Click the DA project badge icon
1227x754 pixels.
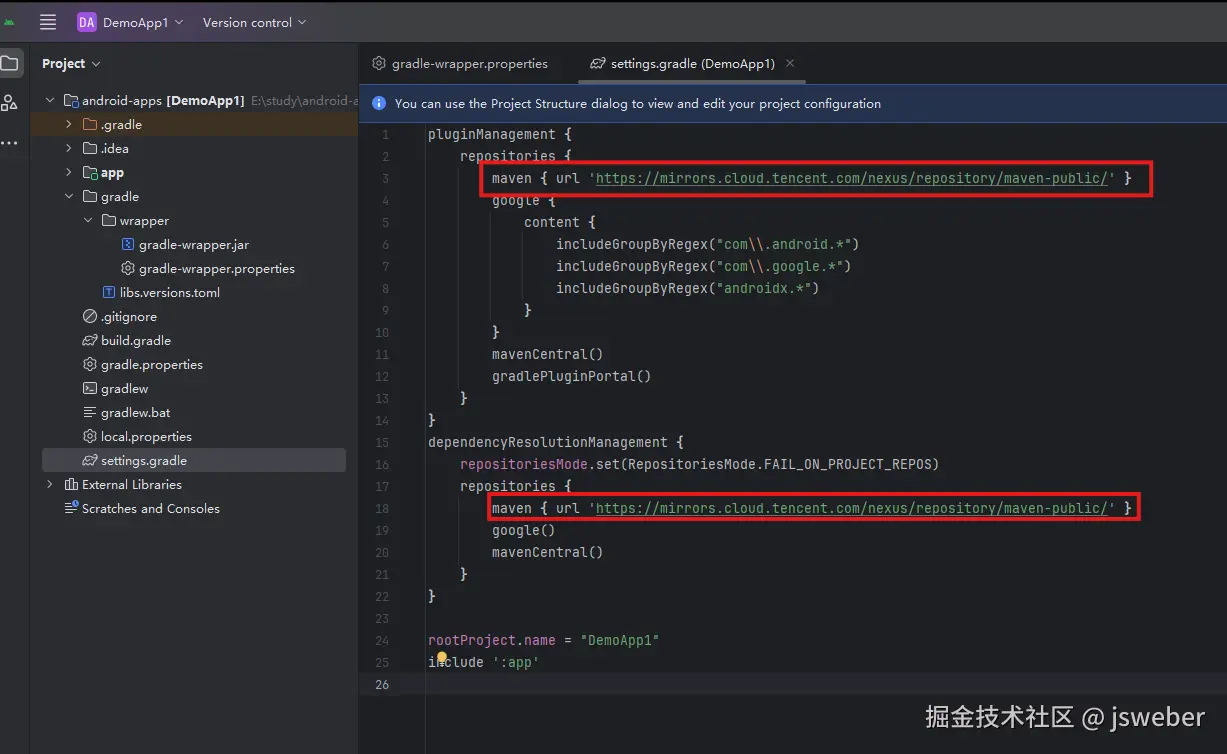87,22
